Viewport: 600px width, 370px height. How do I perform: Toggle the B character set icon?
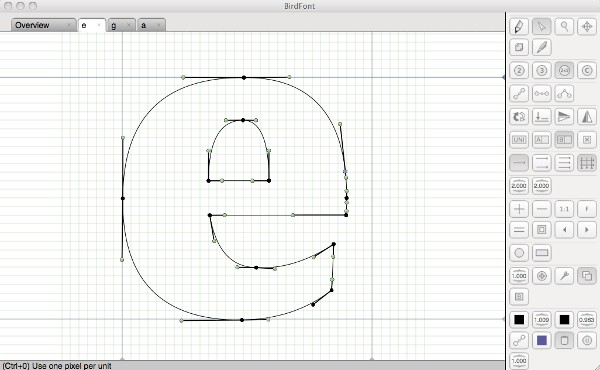(x=564, y=140)
